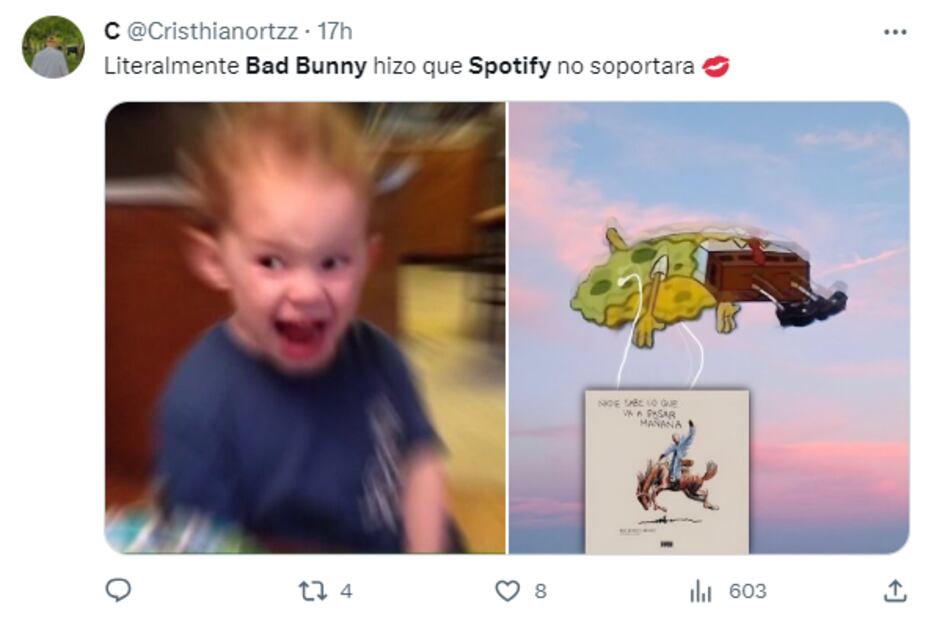Open the flying SpongeBob sky image
Viewport: 931px width, 620px height.
click(x=709, y=328)
